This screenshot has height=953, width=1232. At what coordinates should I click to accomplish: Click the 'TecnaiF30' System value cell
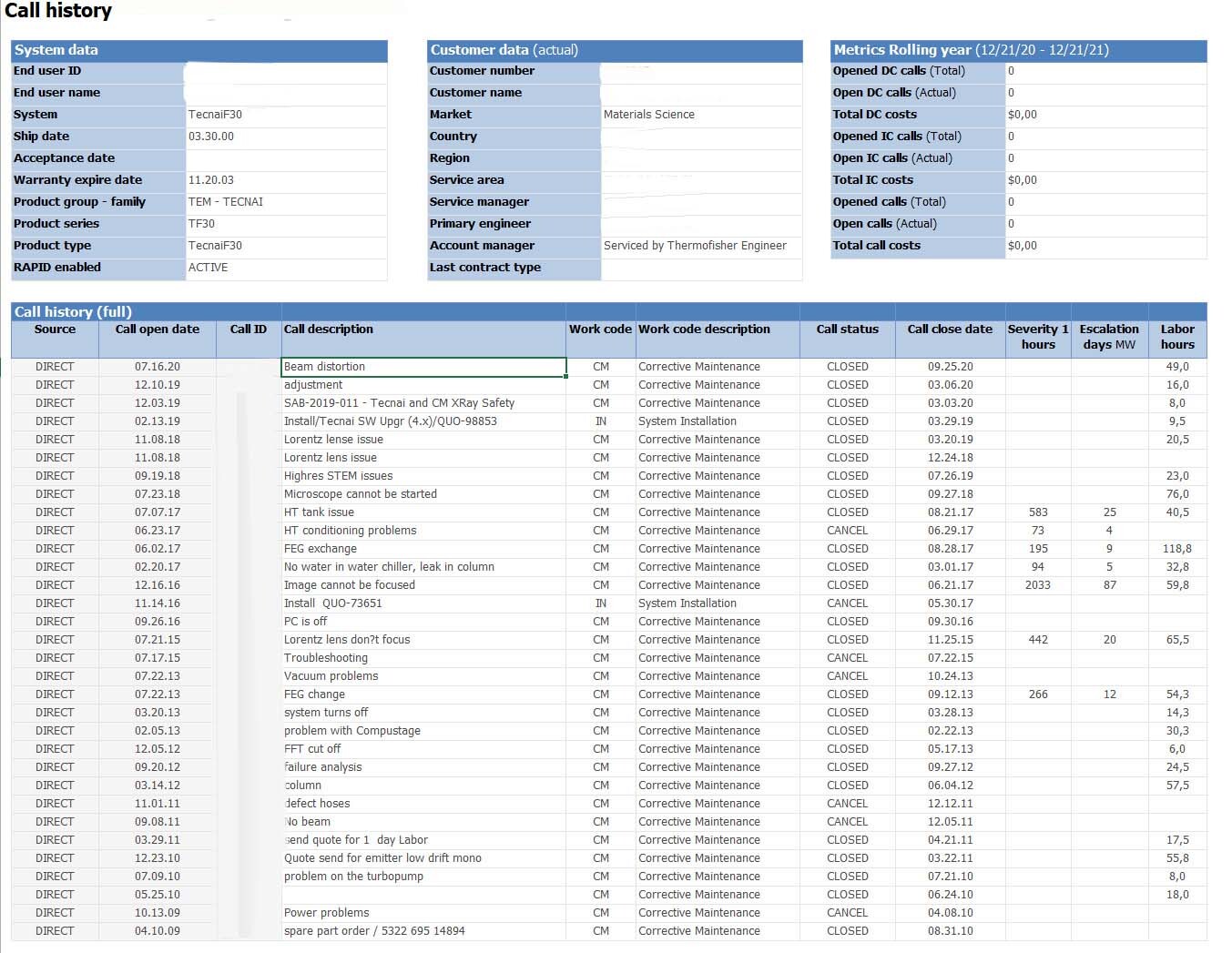(286, 115)
